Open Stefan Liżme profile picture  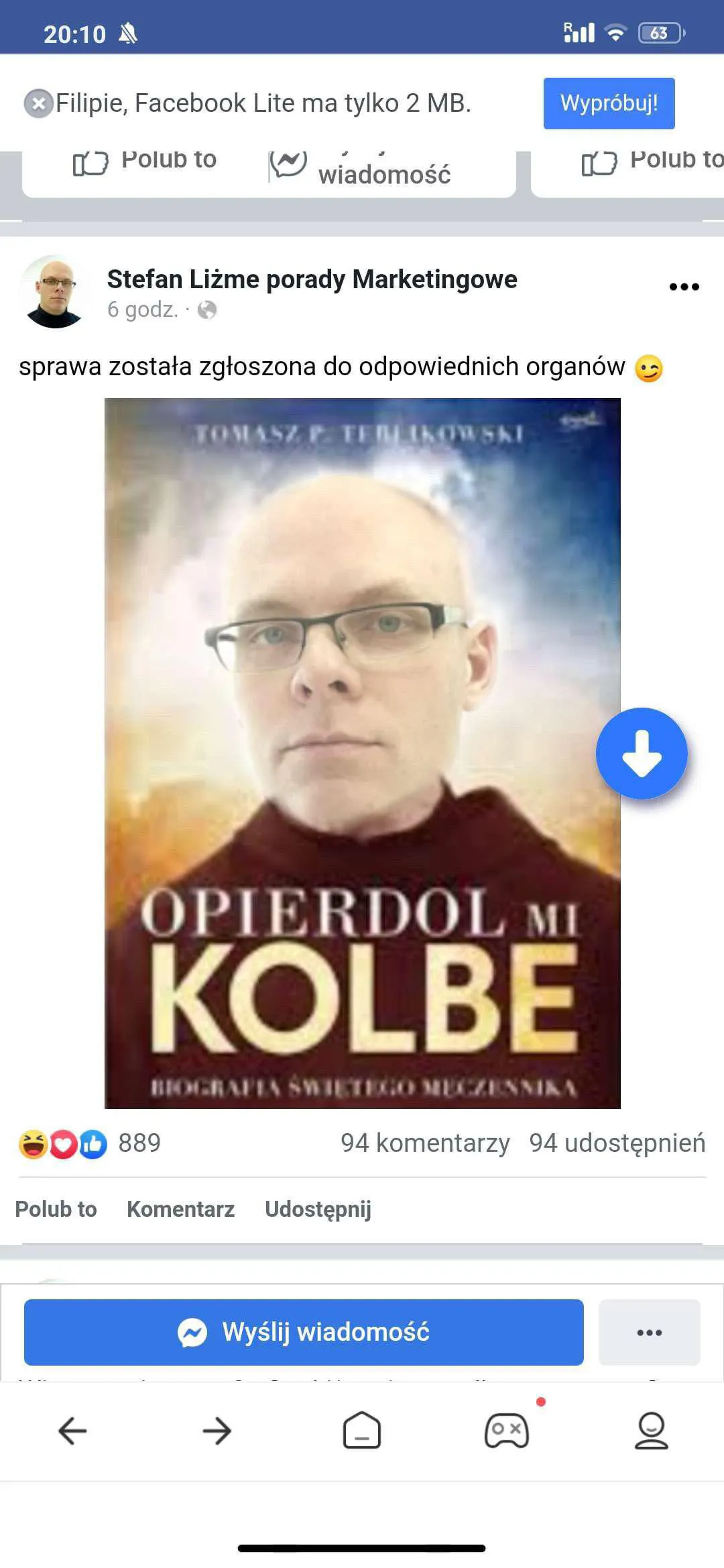pyautogui.click(x=55, y=291)
